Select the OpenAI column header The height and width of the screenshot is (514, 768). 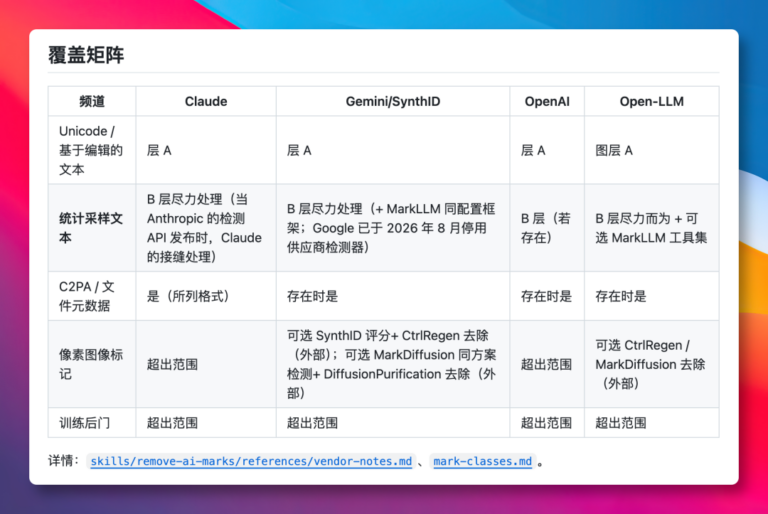pyautogui.click(x=547, y=101)
